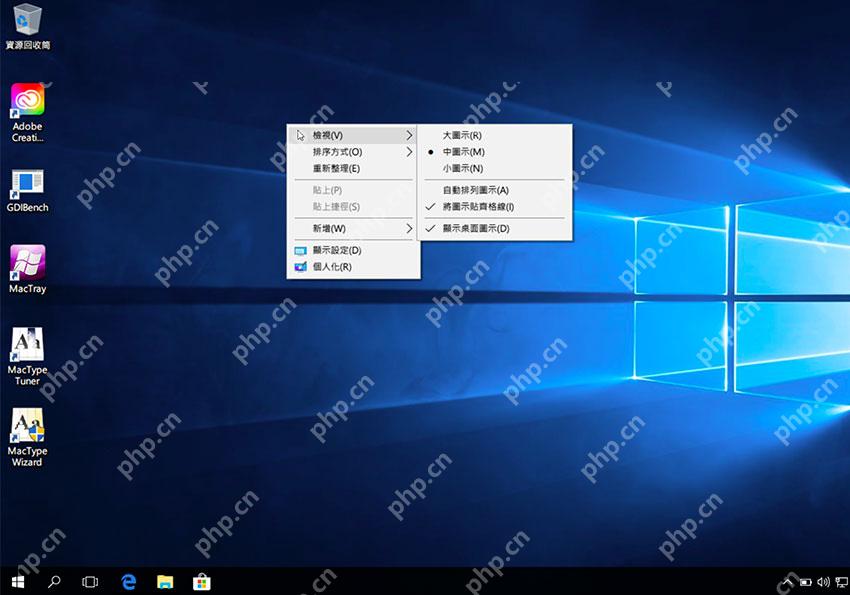Click 顯示設定(D) display settings icon

tap(300, 251)
